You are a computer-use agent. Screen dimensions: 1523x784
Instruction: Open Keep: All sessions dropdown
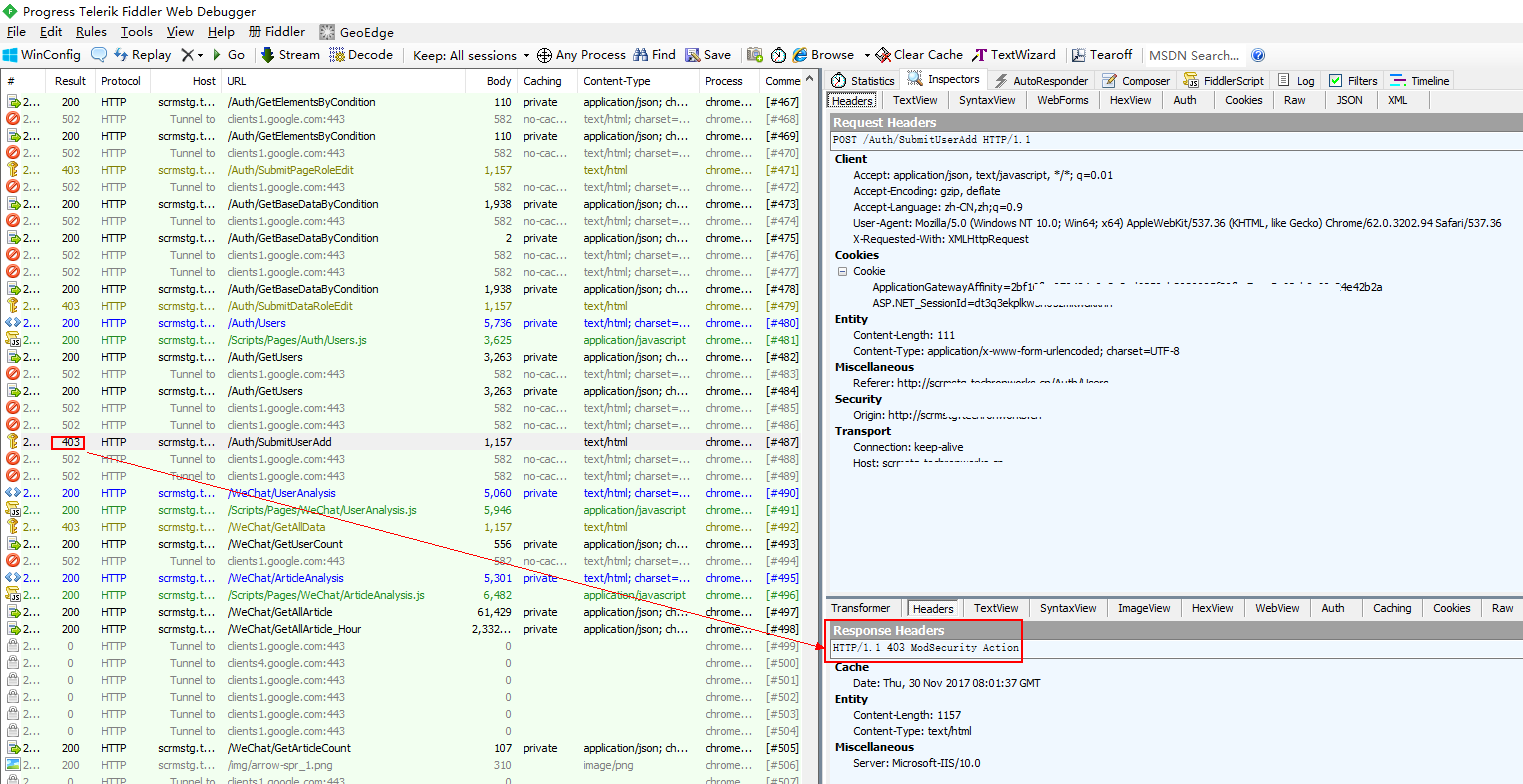(x=471, y=55)
